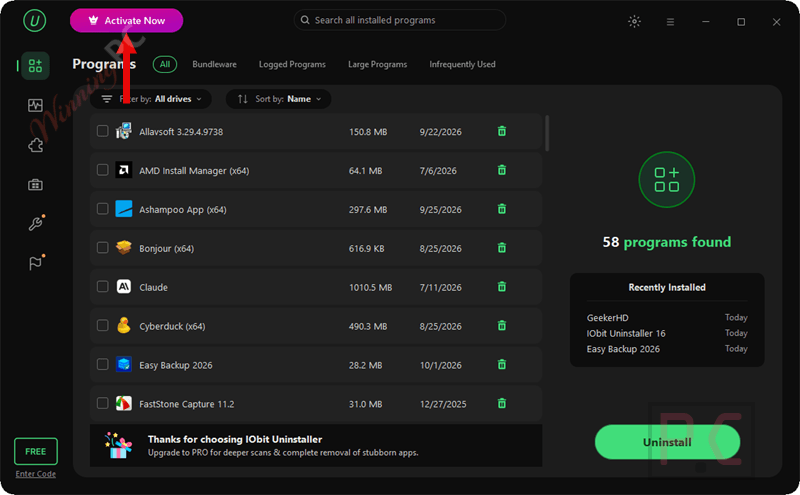Click trash icon for Allavsoft 3.29.4.9738
Screen dimensions: 800x495
pyautogui.click(x=502, y=131)
